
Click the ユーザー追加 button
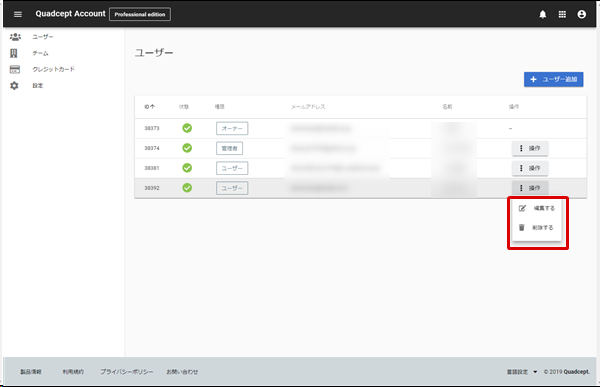(x=553, y=79)
